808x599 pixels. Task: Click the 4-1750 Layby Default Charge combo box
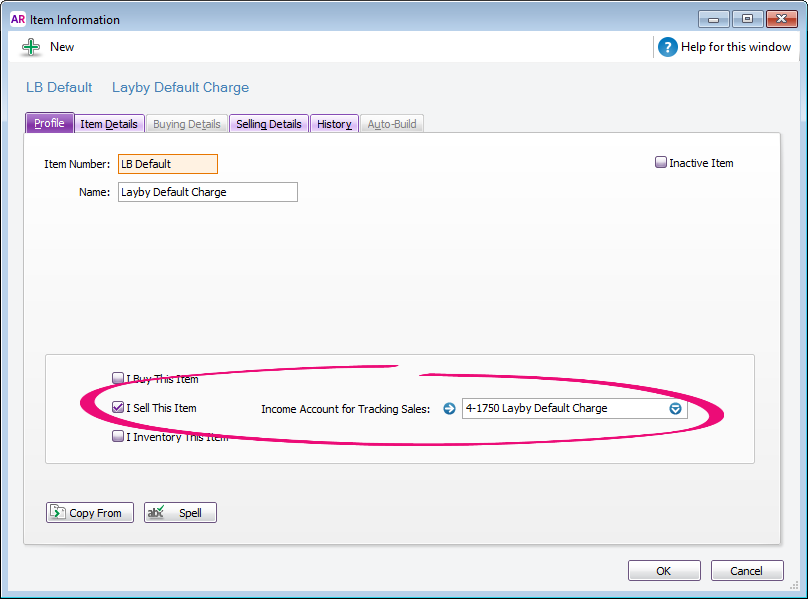click(563, 408)
